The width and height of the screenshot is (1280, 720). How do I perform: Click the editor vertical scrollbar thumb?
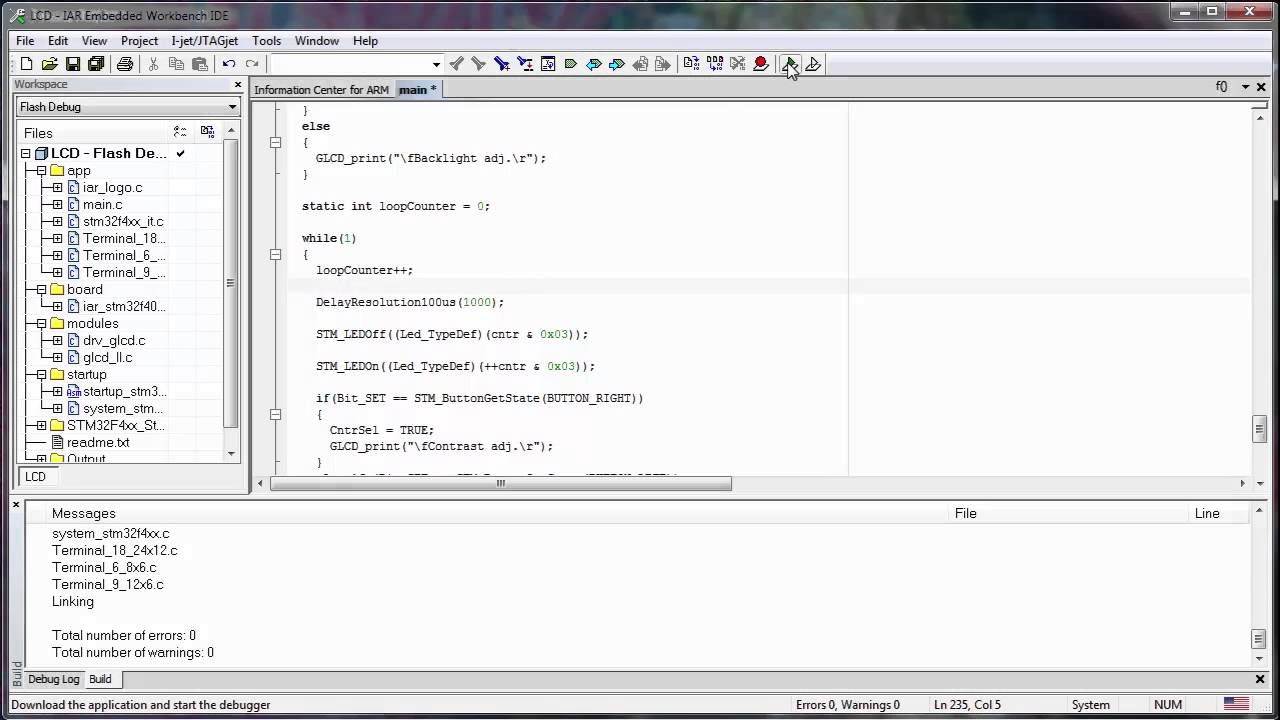1260,429
